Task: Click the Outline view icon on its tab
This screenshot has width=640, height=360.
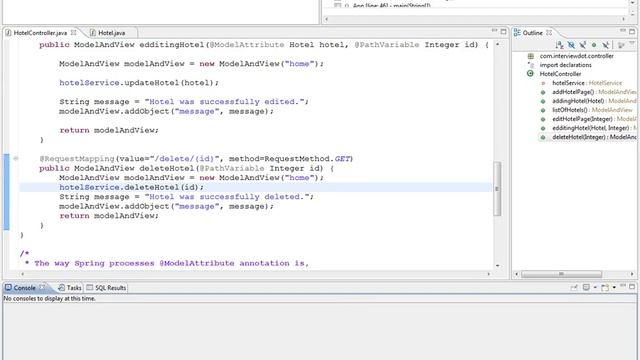Action: point(517,32)
